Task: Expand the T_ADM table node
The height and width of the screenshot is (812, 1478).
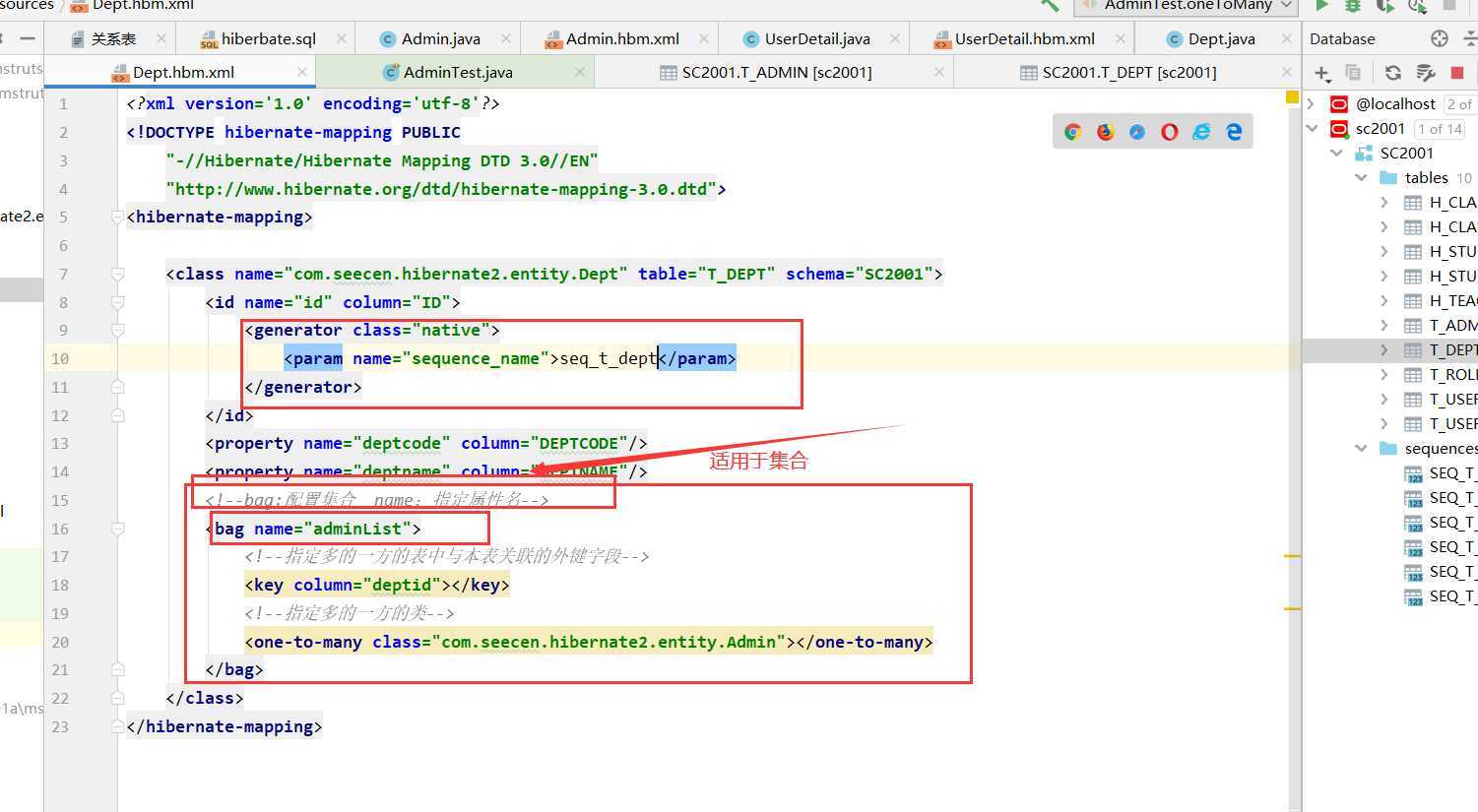Action: tap(1384, 325)
